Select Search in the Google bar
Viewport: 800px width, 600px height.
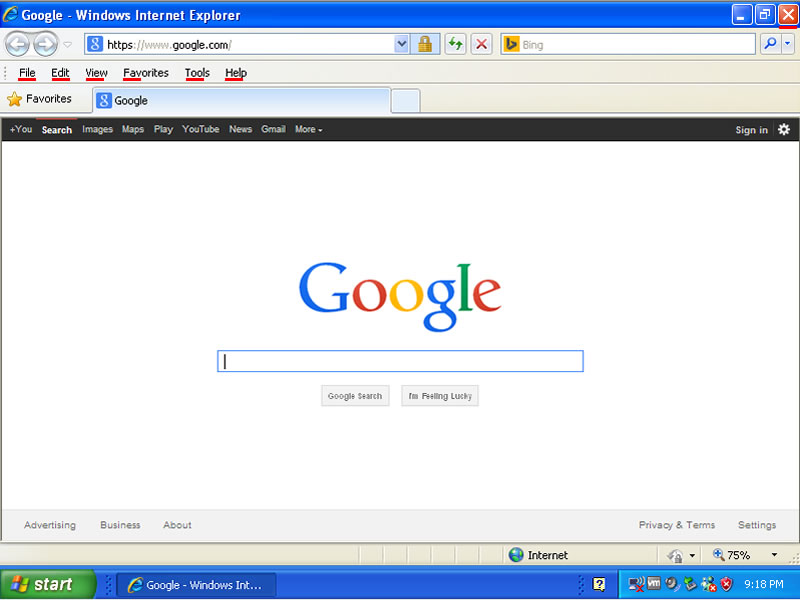[57, 130]
